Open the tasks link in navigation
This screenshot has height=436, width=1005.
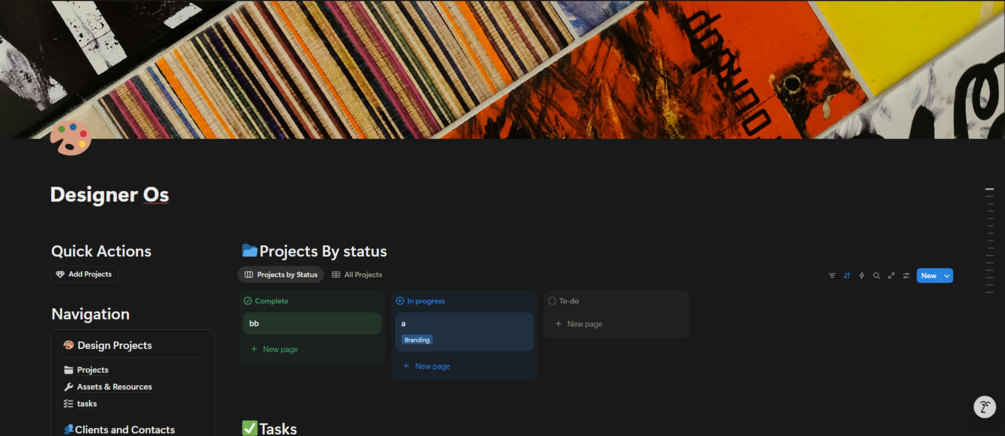click(x=80, y=404)
